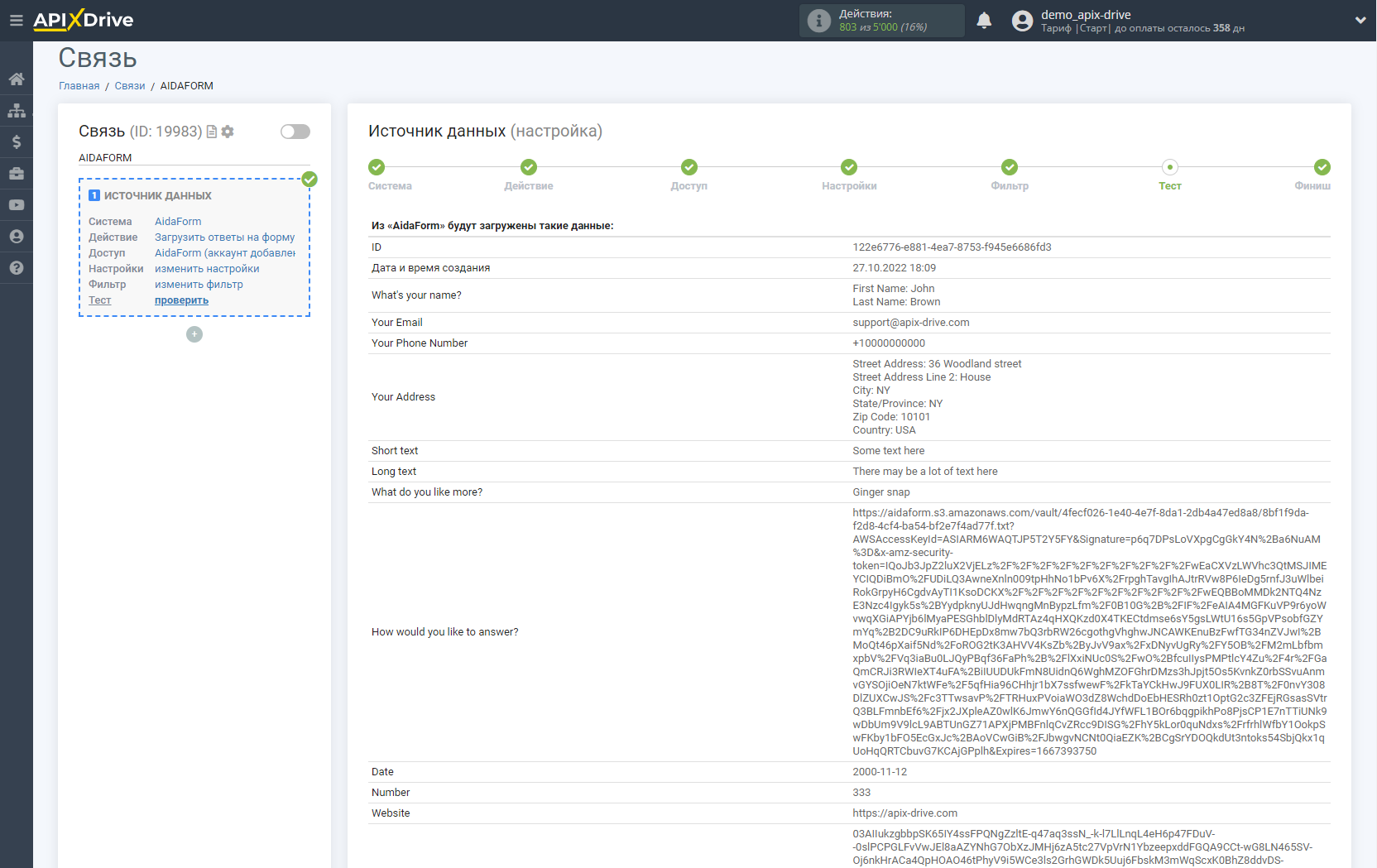
Task: Click the проверить test link
Action: point(181,300)
